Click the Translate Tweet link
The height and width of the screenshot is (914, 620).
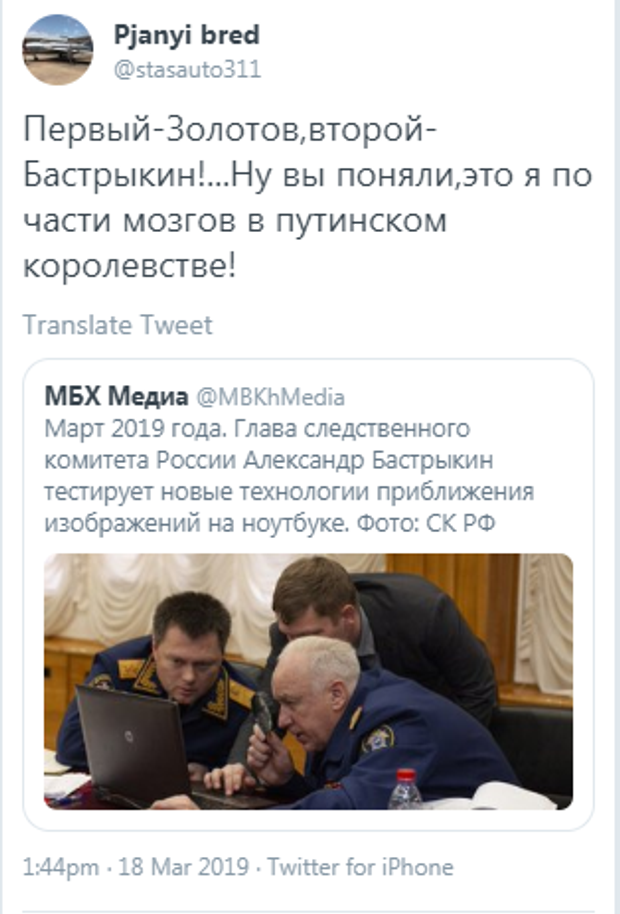click(118, 325)
